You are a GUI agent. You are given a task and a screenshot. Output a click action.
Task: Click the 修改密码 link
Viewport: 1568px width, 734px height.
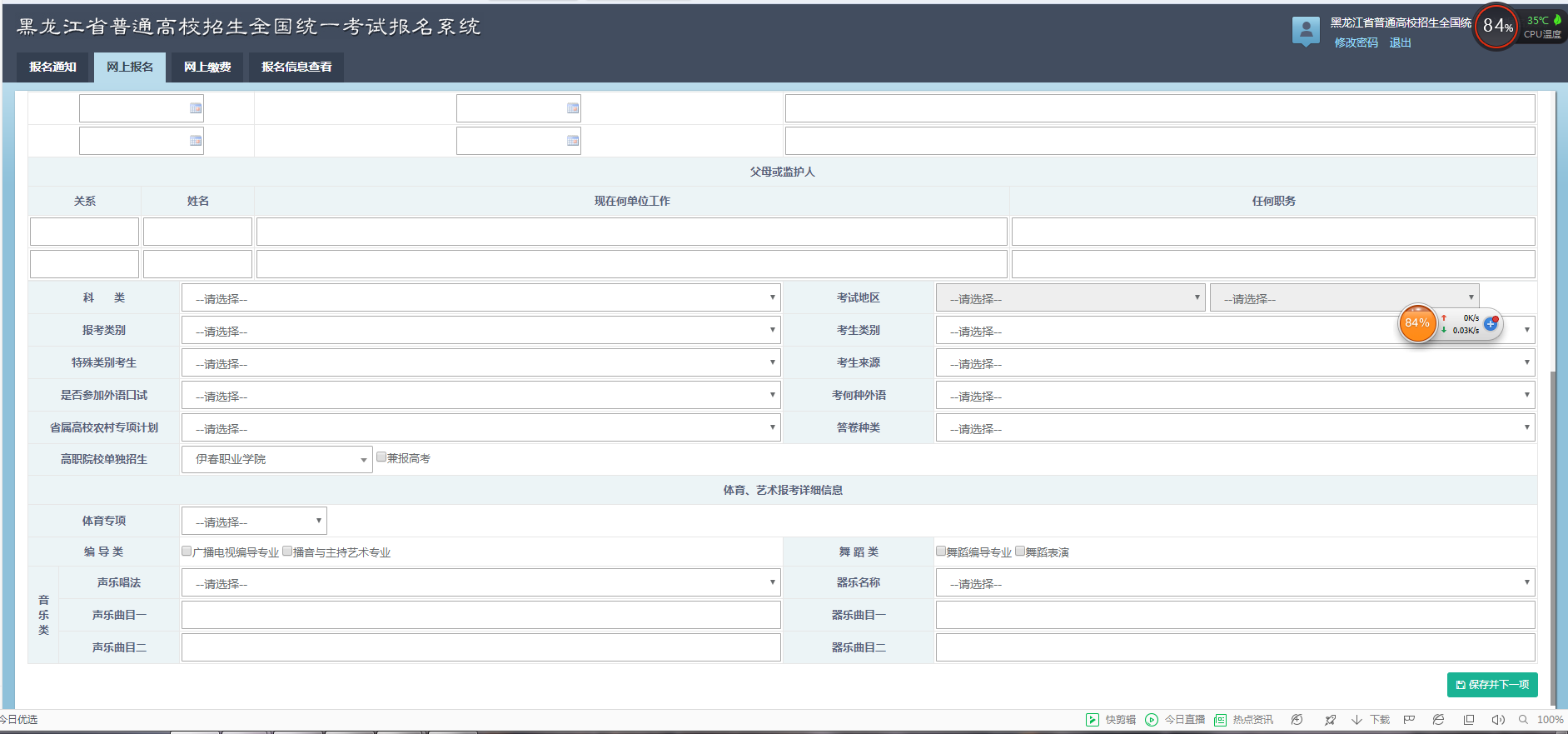1356,43
